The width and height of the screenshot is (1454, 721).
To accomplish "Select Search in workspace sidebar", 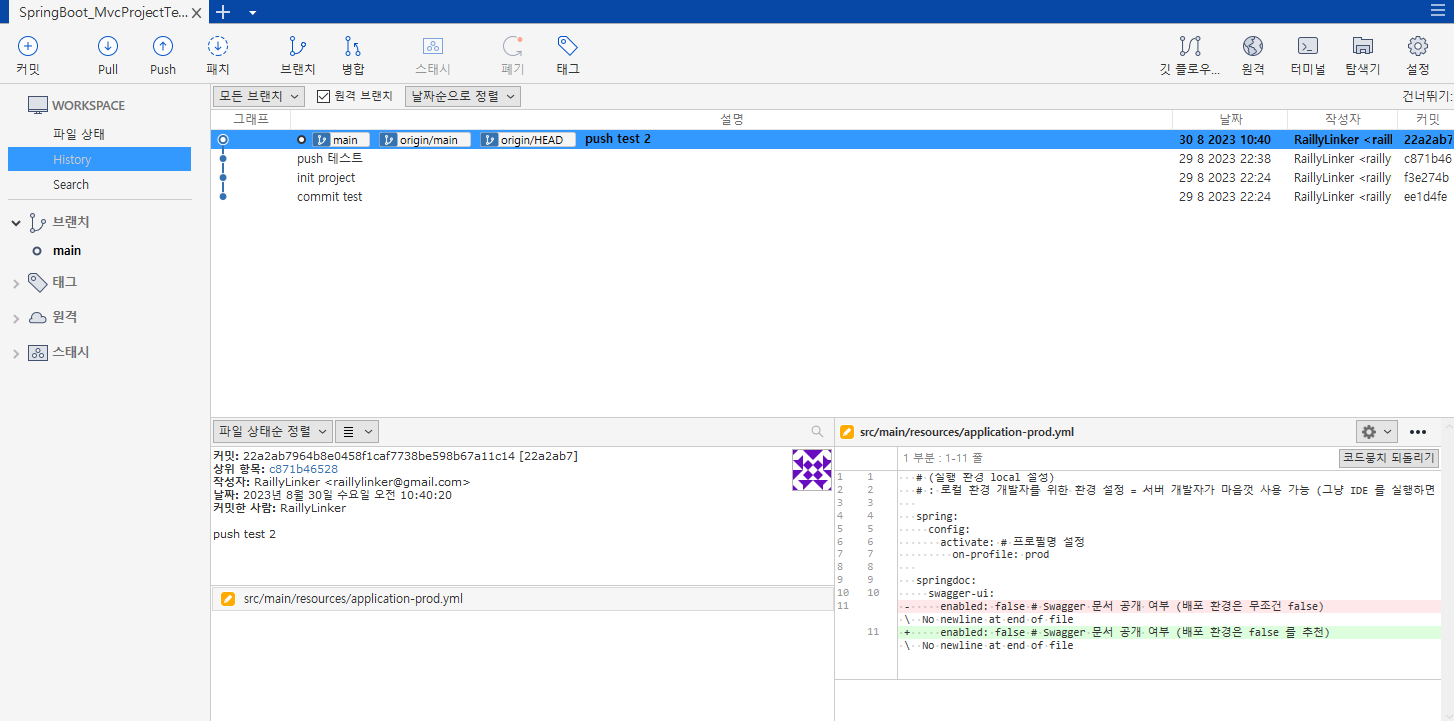I will 71,184.
